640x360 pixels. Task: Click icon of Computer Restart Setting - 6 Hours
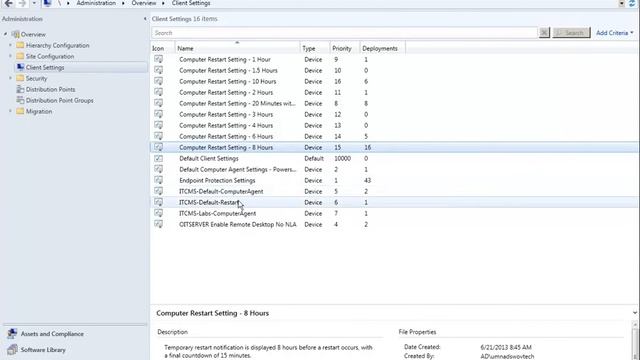coord(158,136)
